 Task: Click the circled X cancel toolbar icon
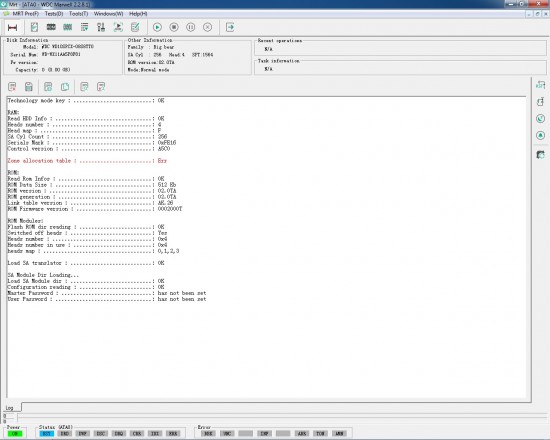point(207,27)
